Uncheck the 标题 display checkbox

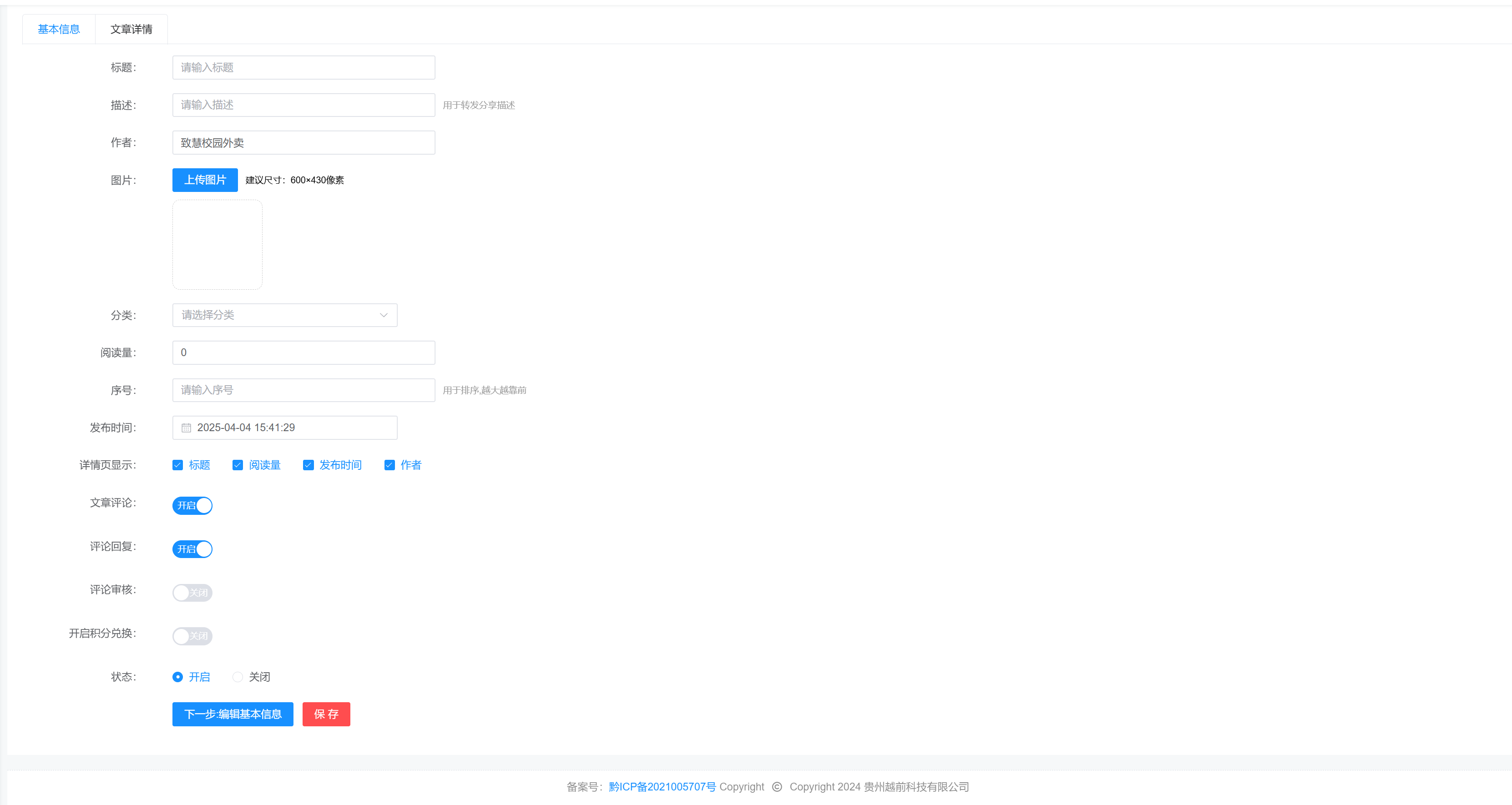point(178,465)
